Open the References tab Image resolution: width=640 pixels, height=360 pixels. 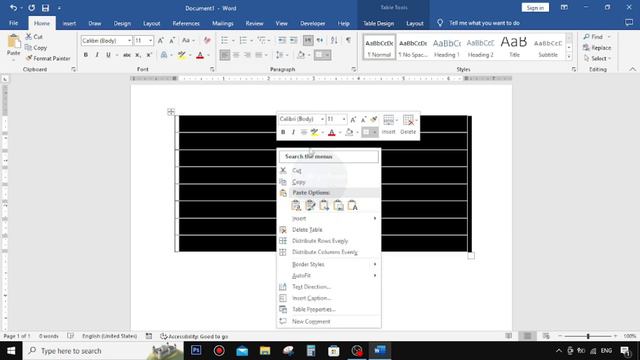click(186, 23)
